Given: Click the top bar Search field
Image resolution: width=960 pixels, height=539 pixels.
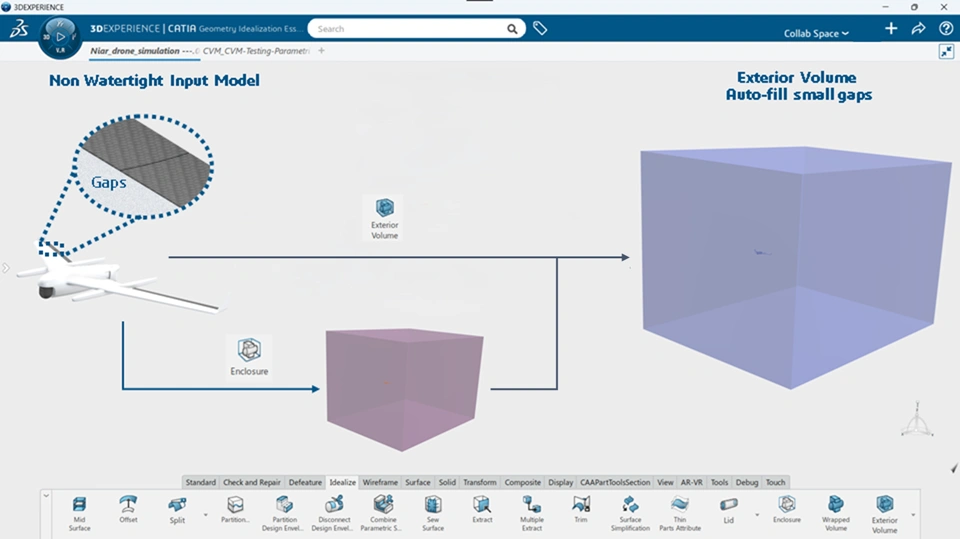Looking at the screenshot, I should click(408, 29).
